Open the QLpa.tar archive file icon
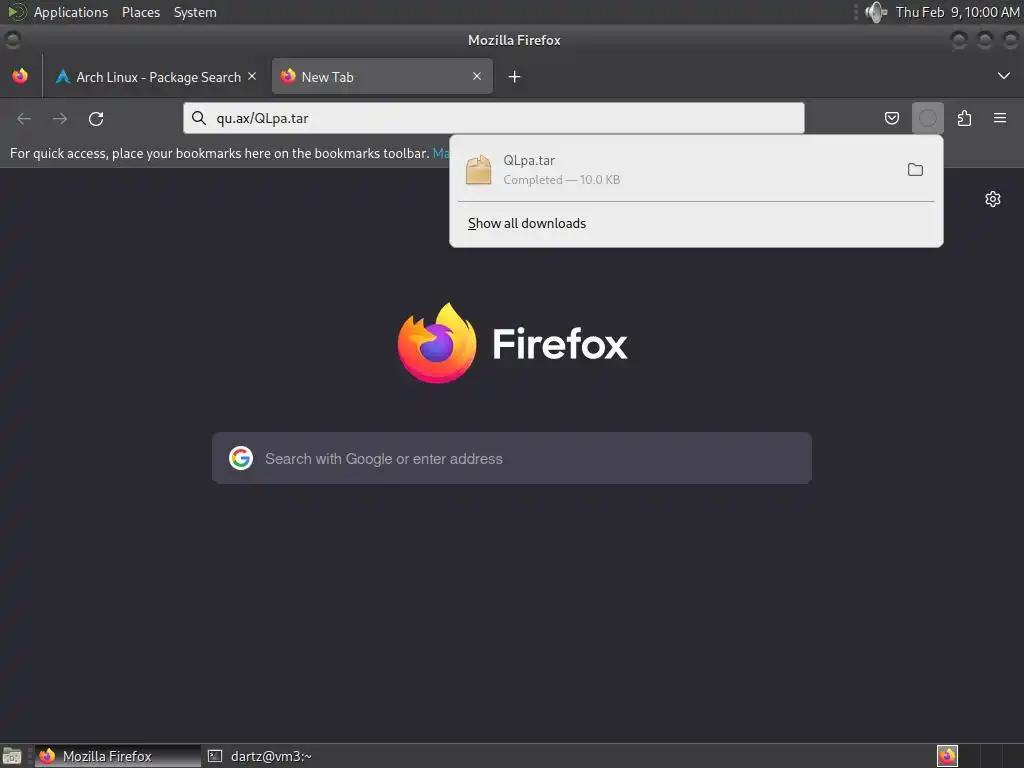 click(479, 170)
